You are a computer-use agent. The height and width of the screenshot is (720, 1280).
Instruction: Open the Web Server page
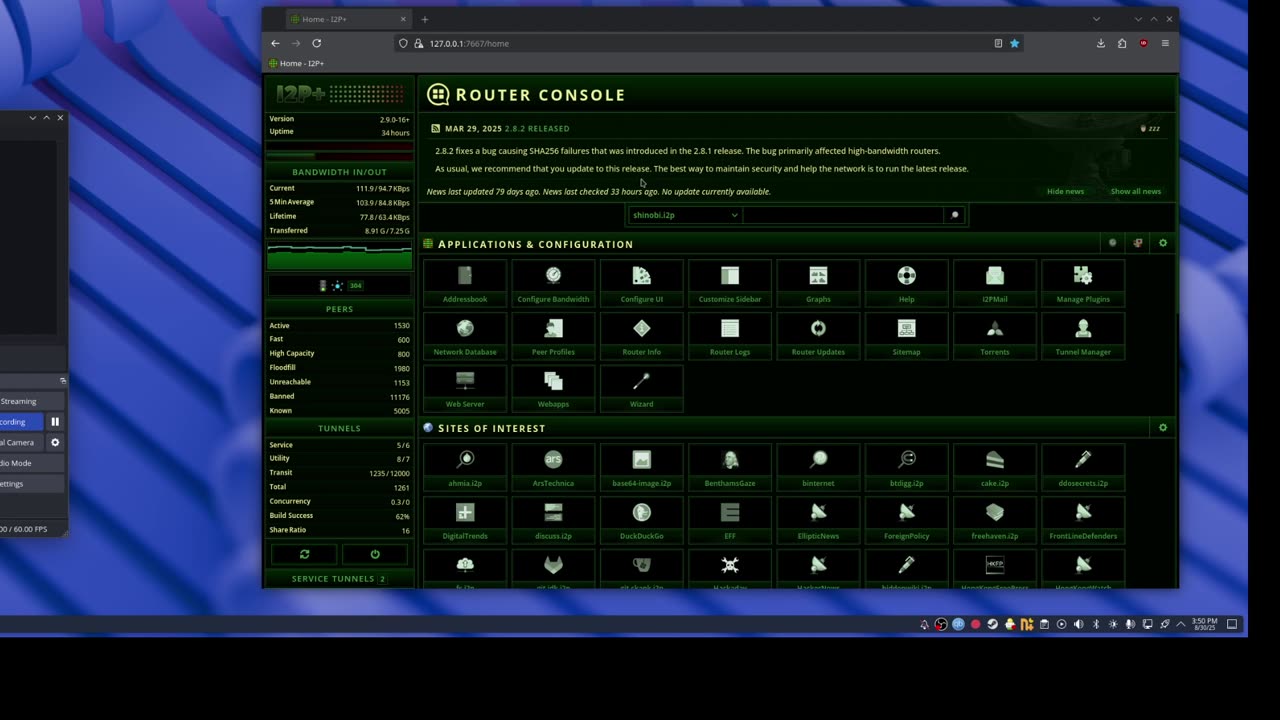[x=465, y=388]
